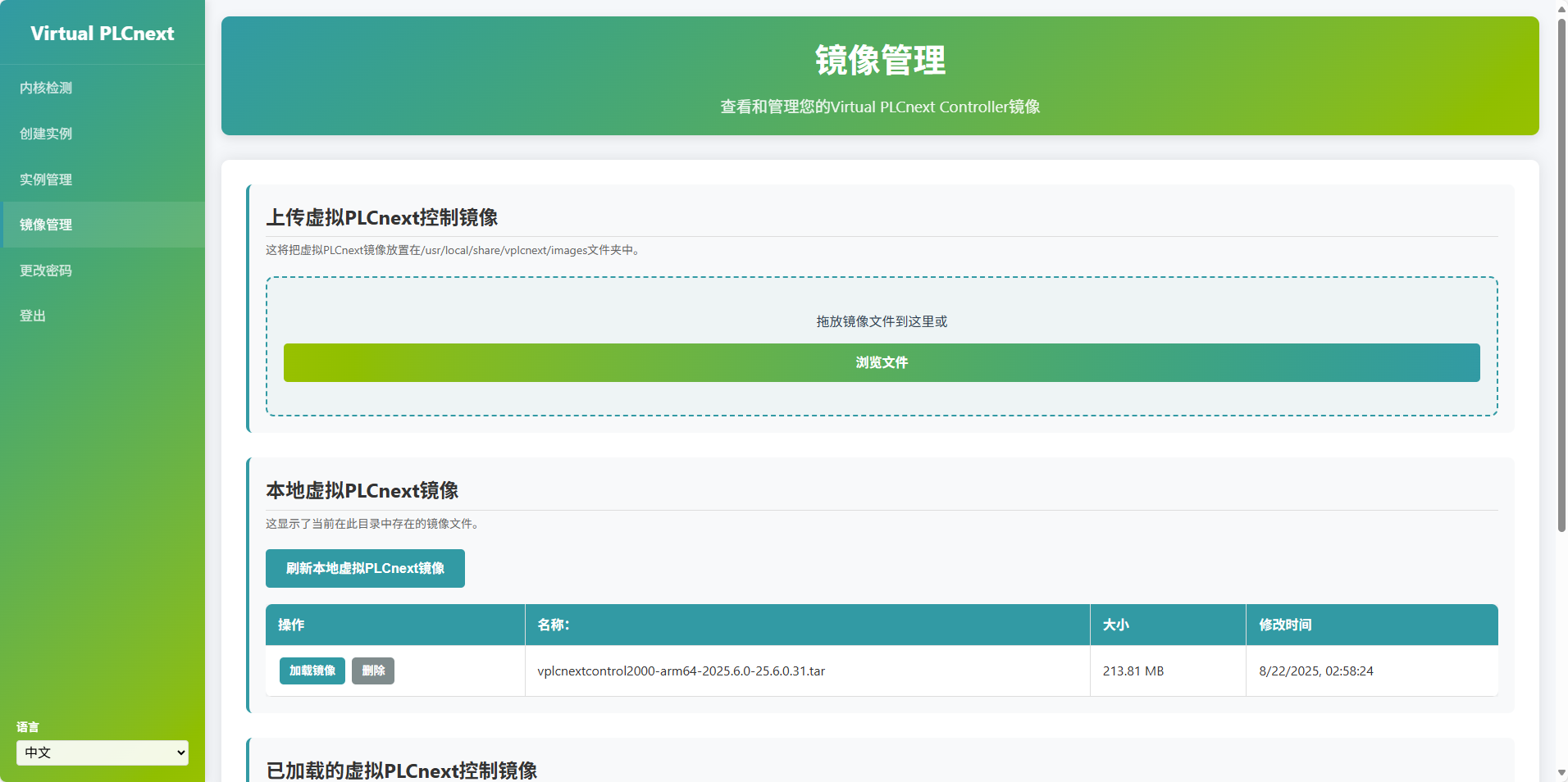Click the scrollbar up arrow
Screen dimensions: 1568x782
coord(1561,8)
